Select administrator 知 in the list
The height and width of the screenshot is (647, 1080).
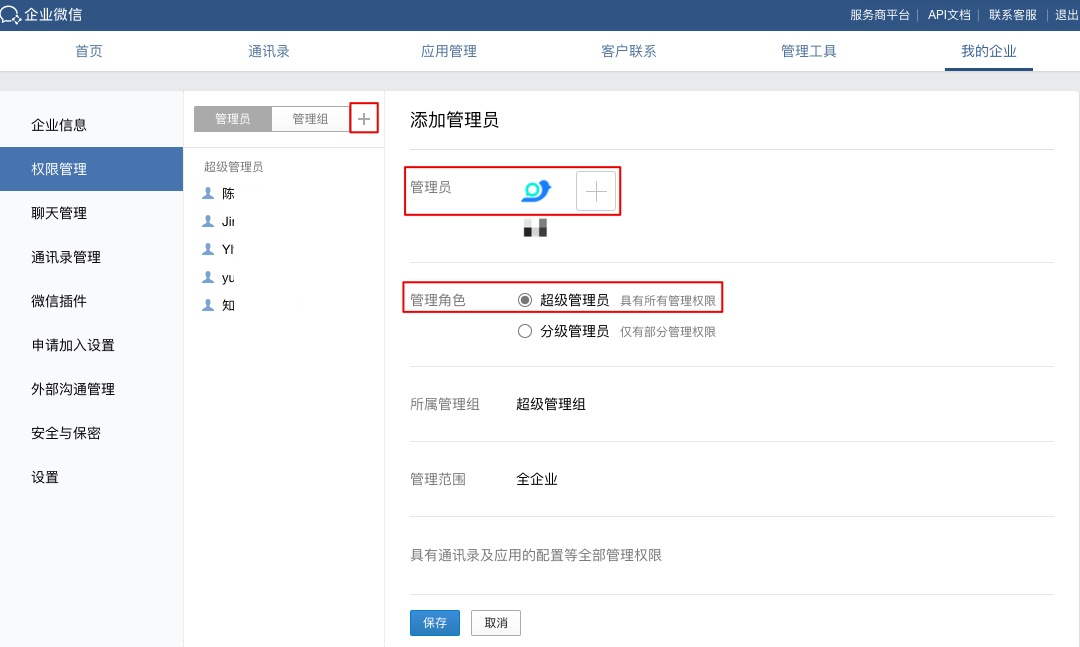click(x=228, y=305)
